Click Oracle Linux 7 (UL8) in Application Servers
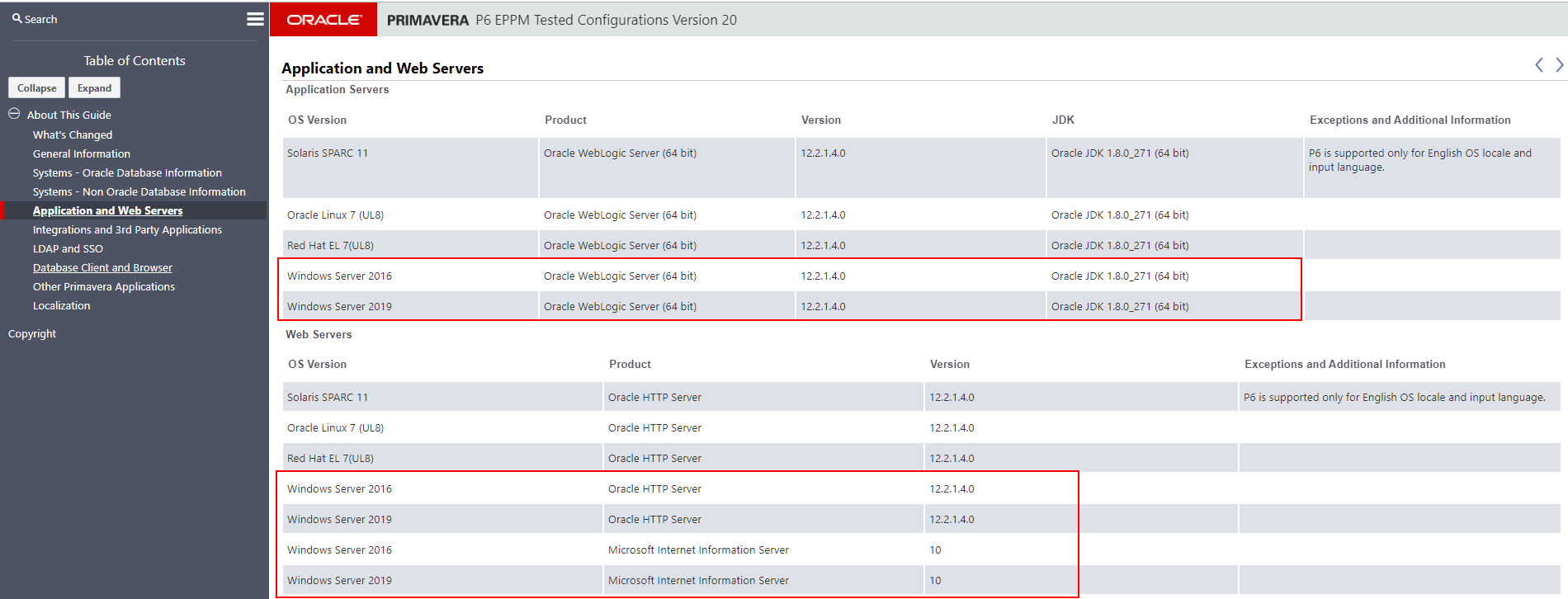The width and height of the screenshot is (1568, 599). 335,215
